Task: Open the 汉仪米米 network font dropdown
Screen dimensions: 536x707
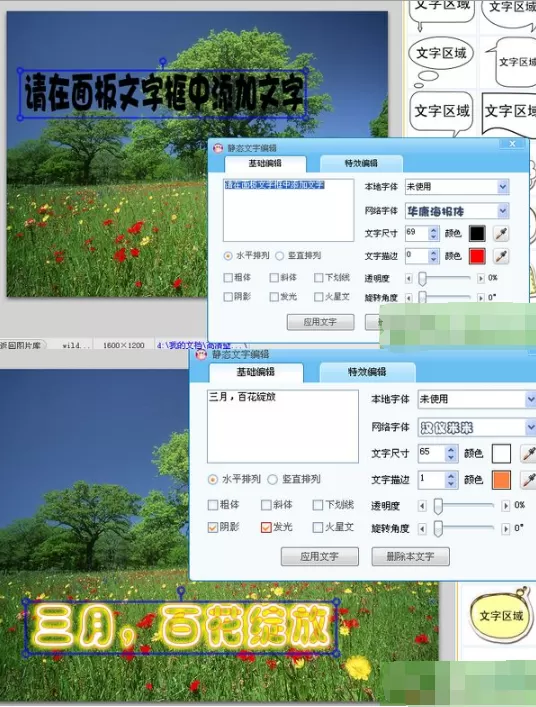Action: pyautogui.click(x=531, y=427)
